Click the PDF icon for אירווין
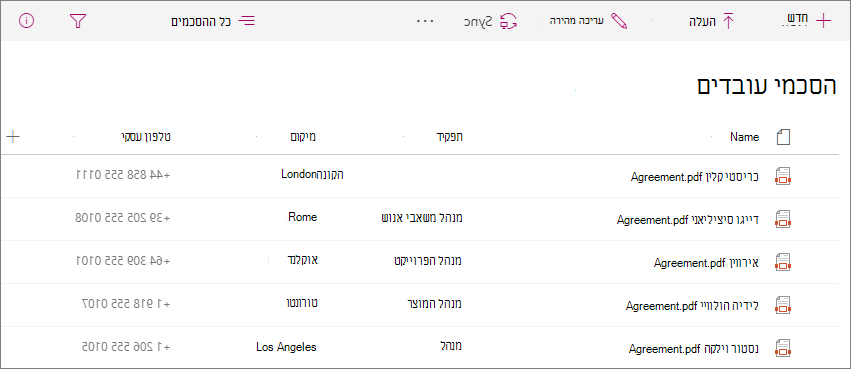Viewport: 851px width, 369px height. click(783, 263)
